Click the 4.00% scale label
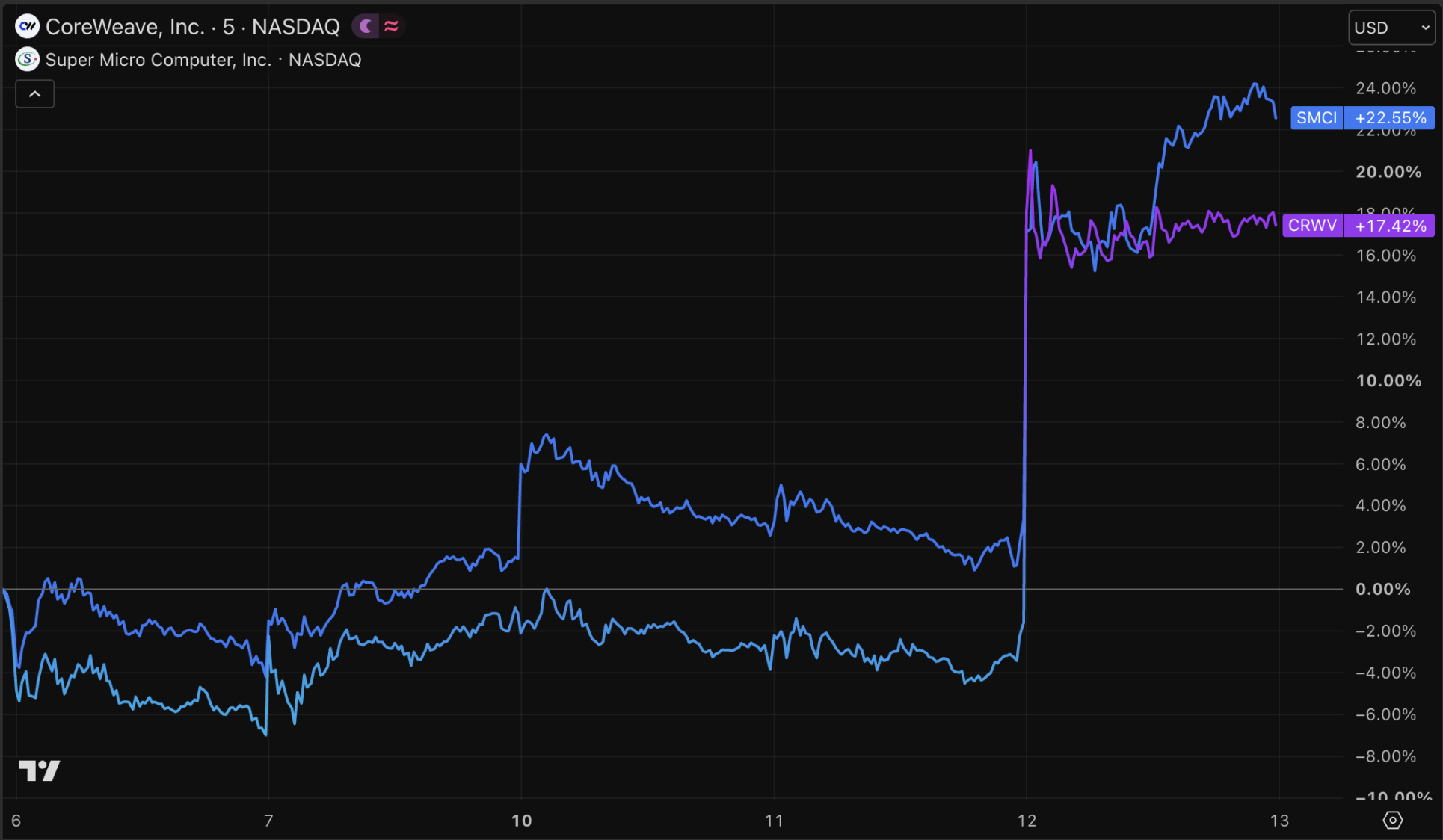 click(x=1380, y=506)
